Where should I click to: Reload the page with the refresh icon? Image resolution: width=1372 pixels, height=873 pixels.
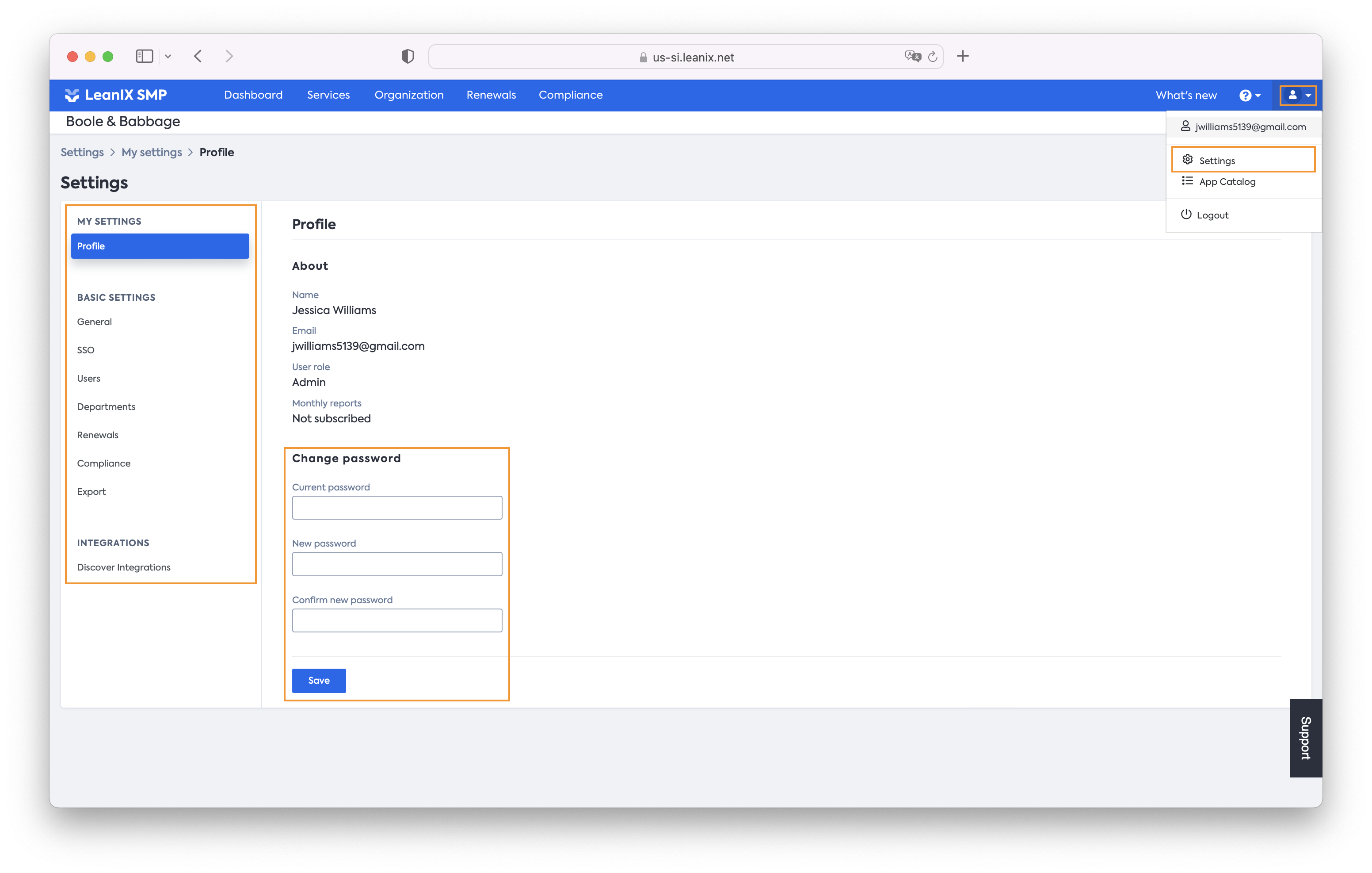click(x=933, y=57)
